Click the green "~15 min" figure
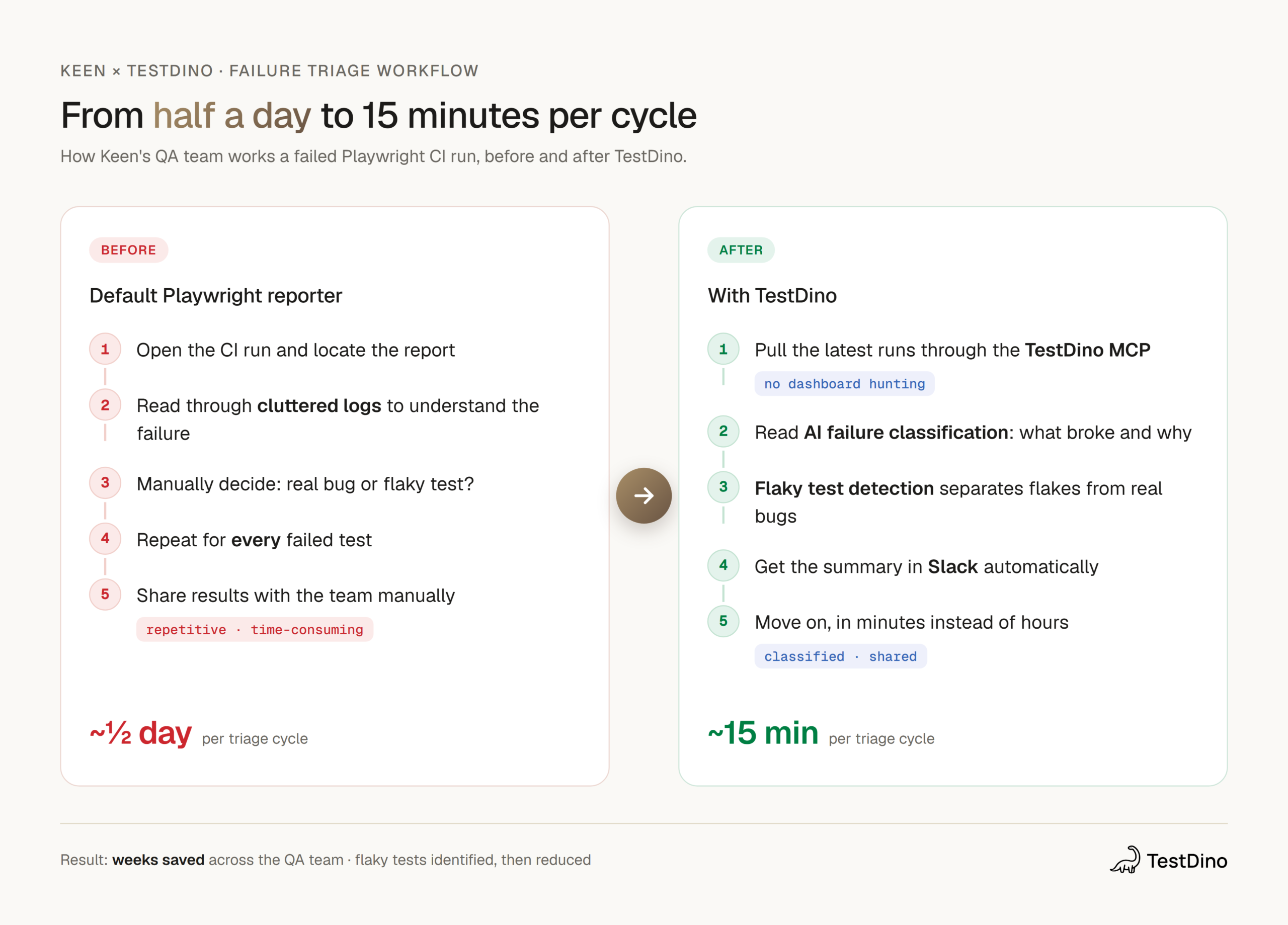The width and height of the screenshot is (1288, 925). [x=763, y=732]
